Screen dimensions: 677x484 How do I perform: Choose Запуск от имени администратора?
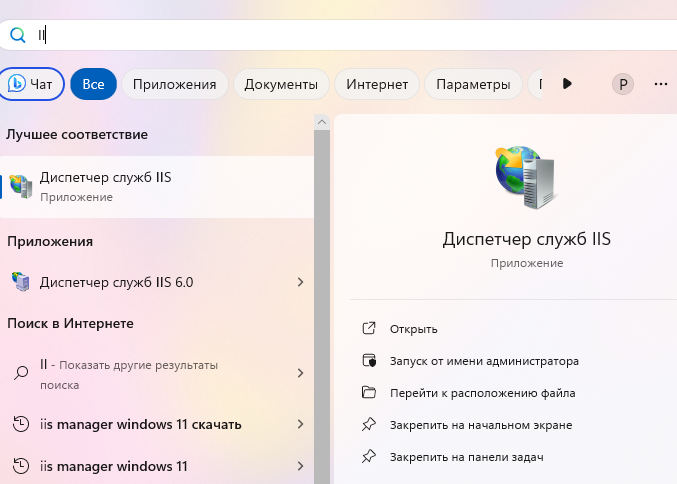(484, 361)
